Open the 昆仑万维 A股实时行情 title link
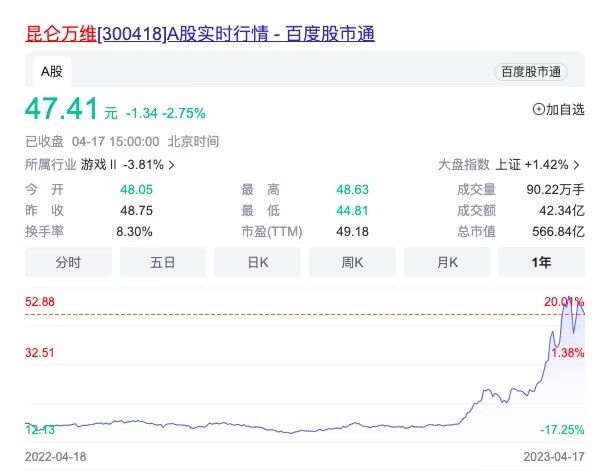The height and width of the screenshot is (472, 615). 200,34
